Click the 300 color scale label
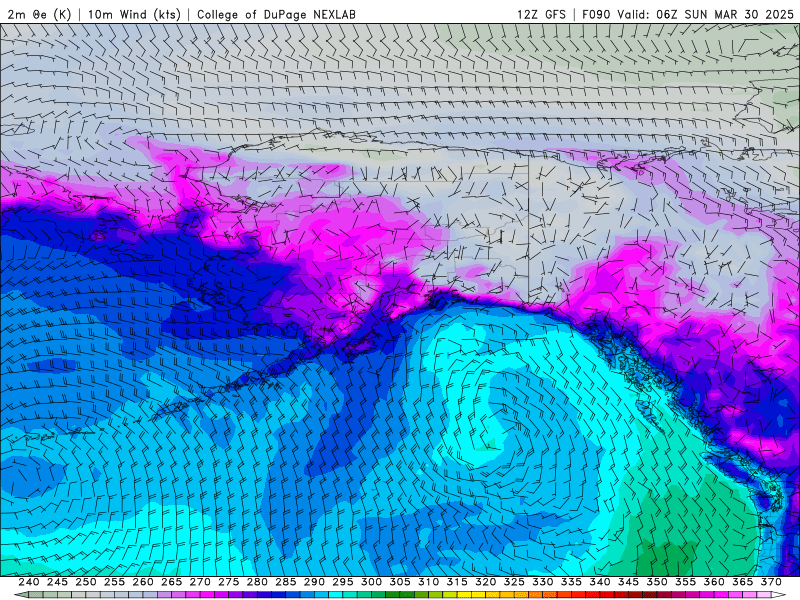Screen dimensions: 800x600 [x=371, y=582]
